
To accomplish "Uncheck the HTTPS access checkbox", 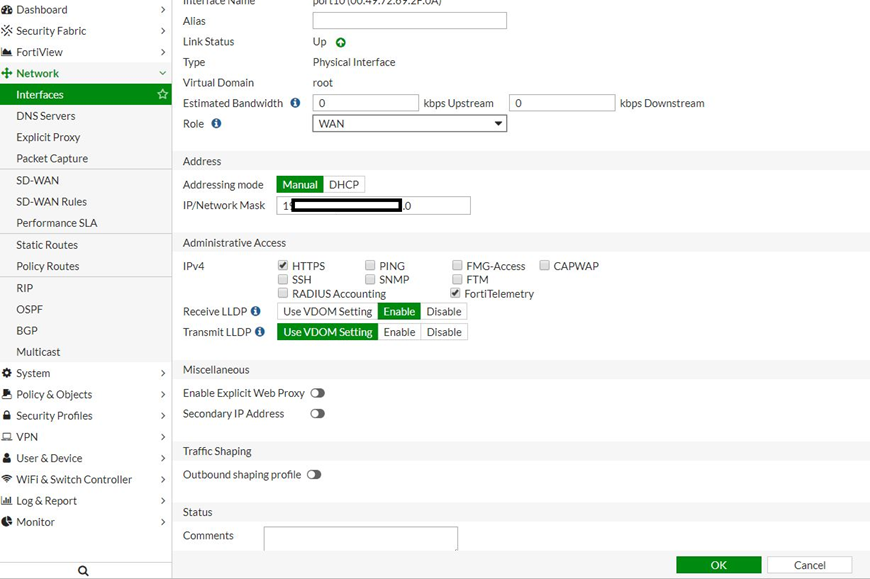I will (x=283, y=266).
